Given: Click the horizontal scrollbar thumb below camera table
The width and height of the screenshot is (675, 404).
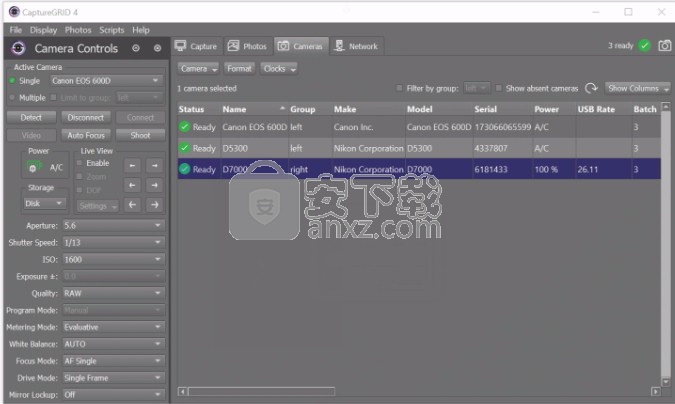Looking at the screenshot, I should (x=261, y=392).
